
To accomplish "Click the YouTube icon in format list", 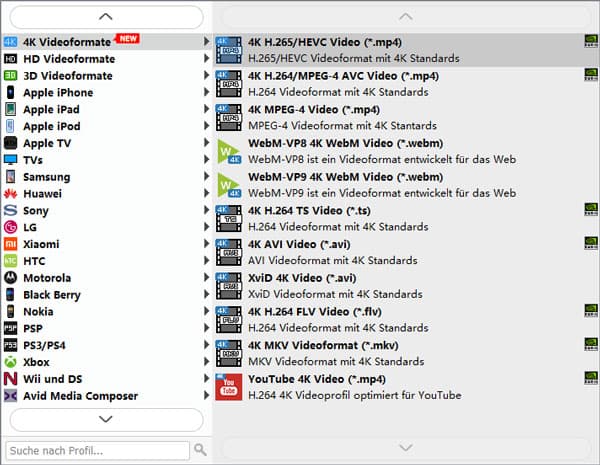I will pos(229,387).
